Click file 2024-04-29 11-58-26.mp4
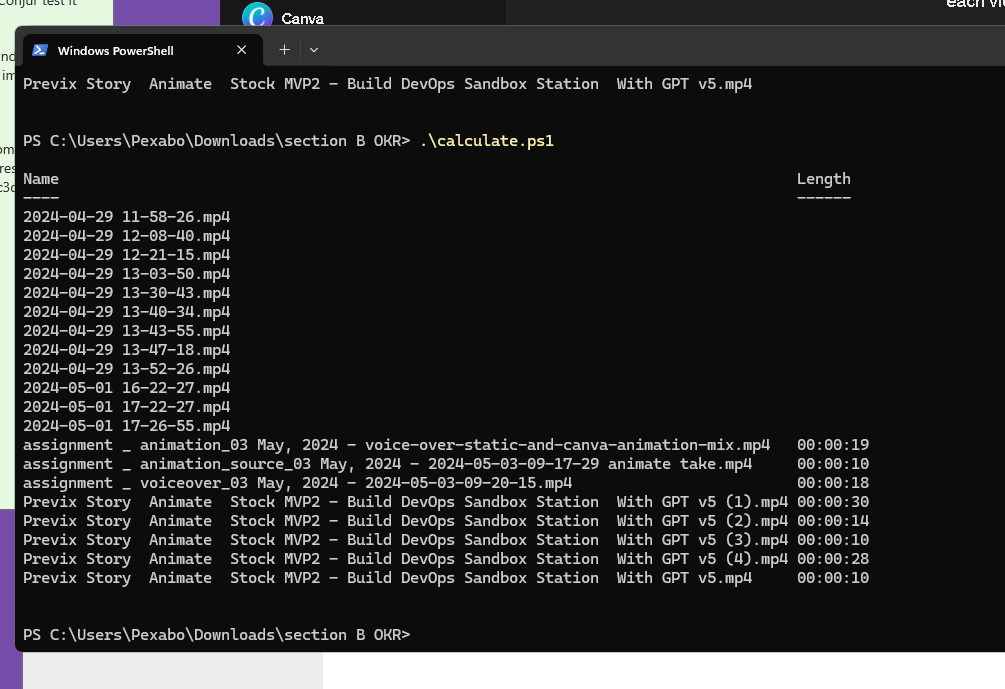 126,217
